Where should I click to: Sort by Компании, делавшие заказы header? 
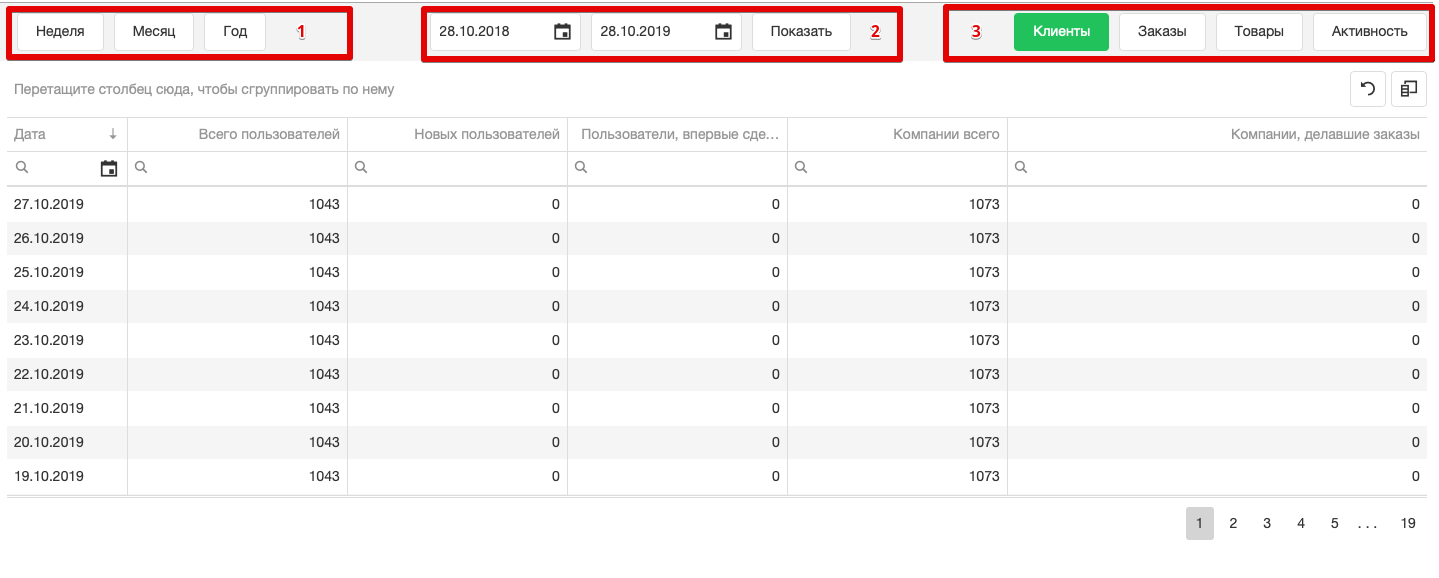(x=1324, y=134)
